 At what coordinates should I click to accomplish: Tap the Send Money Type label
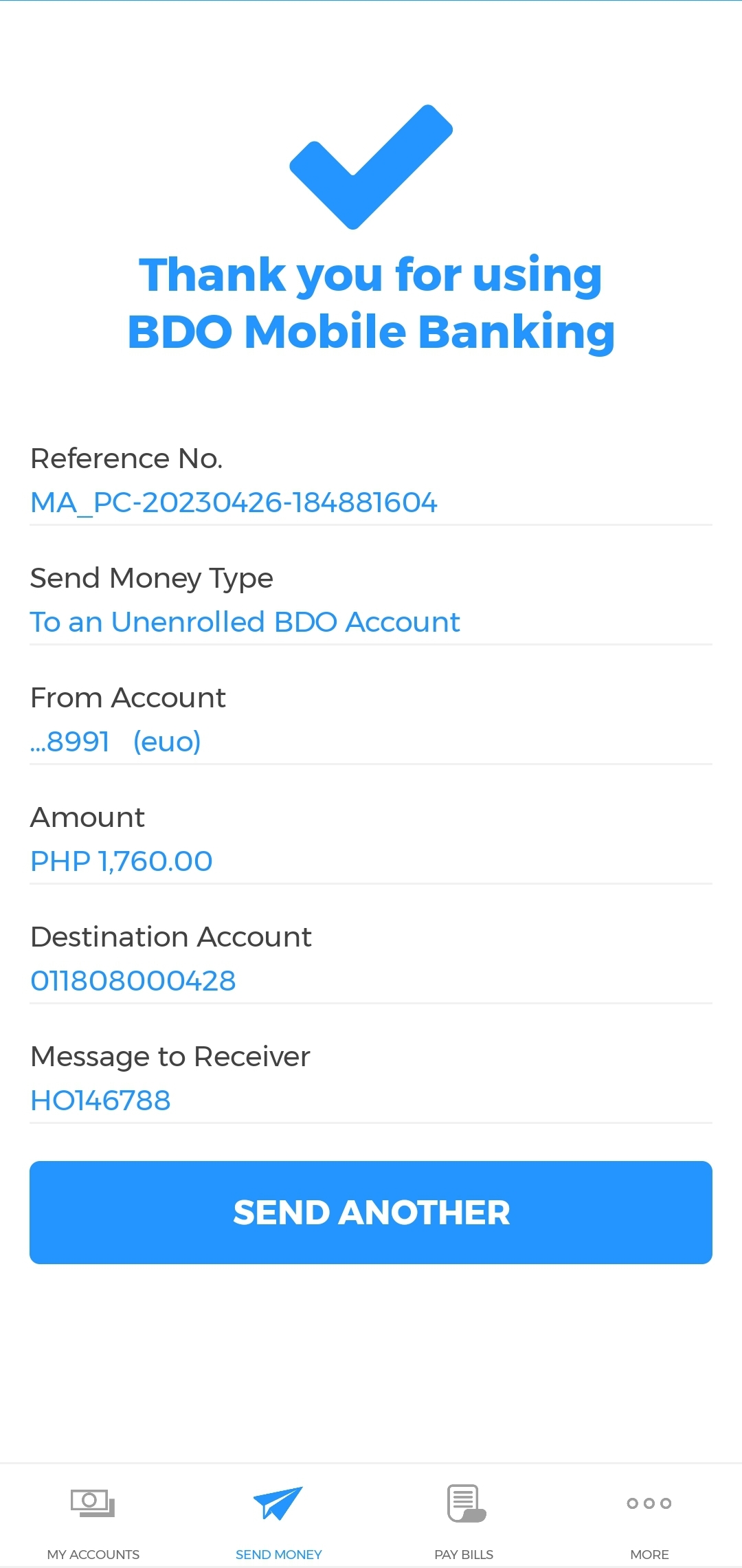point(152,578)
